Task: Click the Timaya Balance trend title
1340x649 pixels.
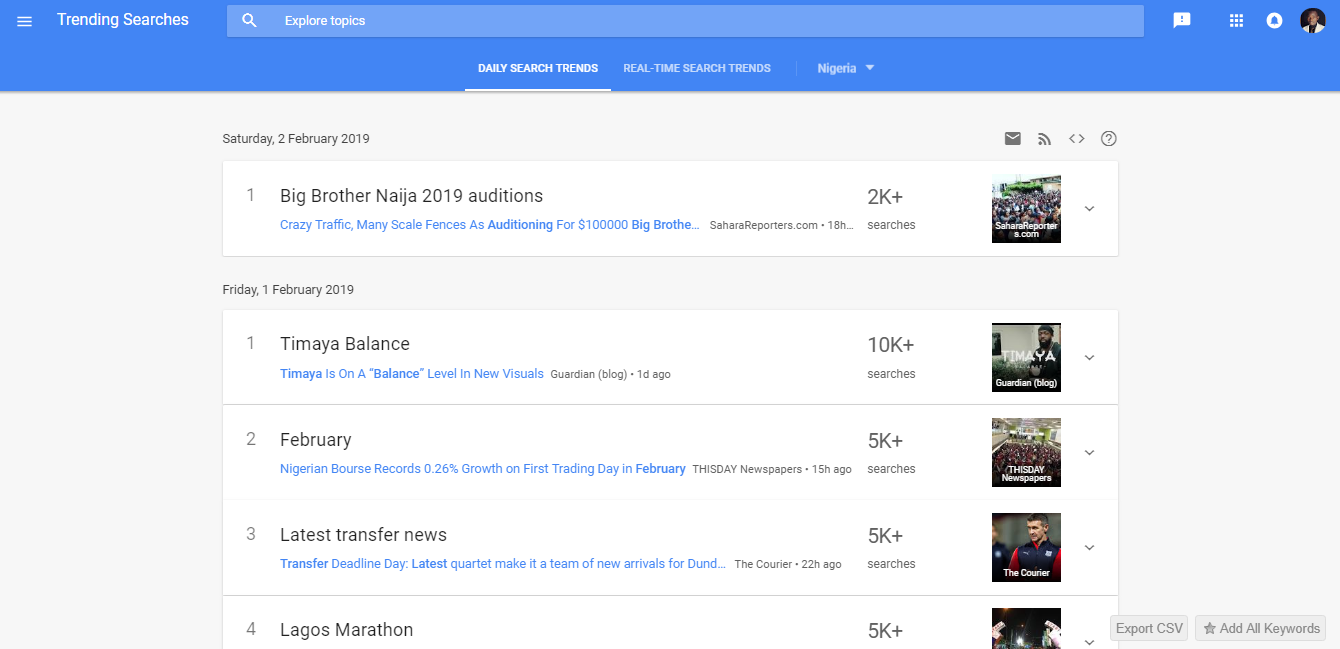Action: (x=345, y=344)
